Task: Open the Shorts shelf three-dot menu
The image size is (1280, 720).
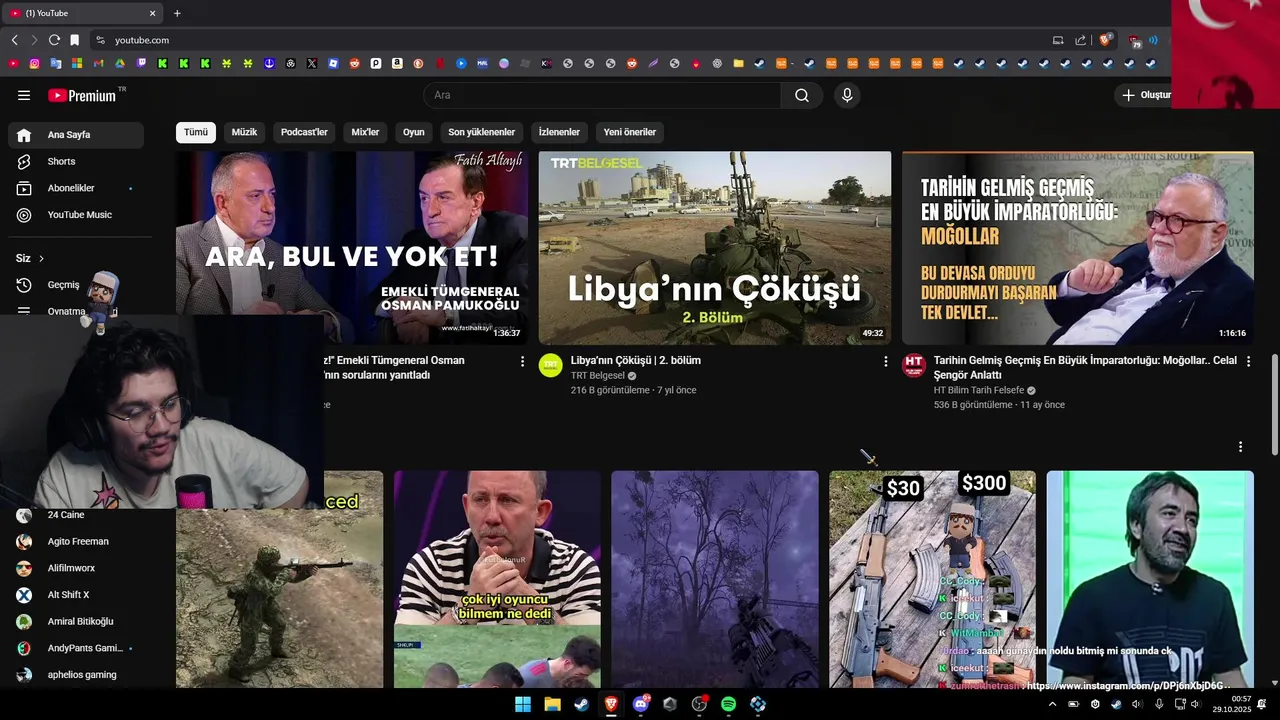Action: pos(1240,447)
